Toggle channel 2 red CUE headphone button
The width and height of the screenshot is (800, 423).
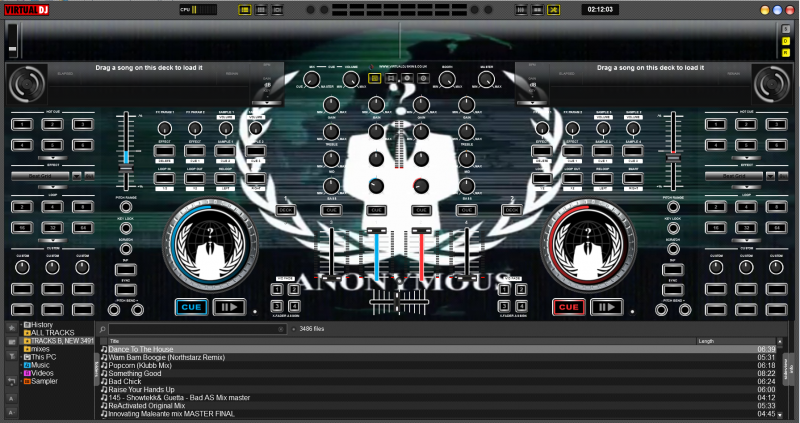coord(421,210)
